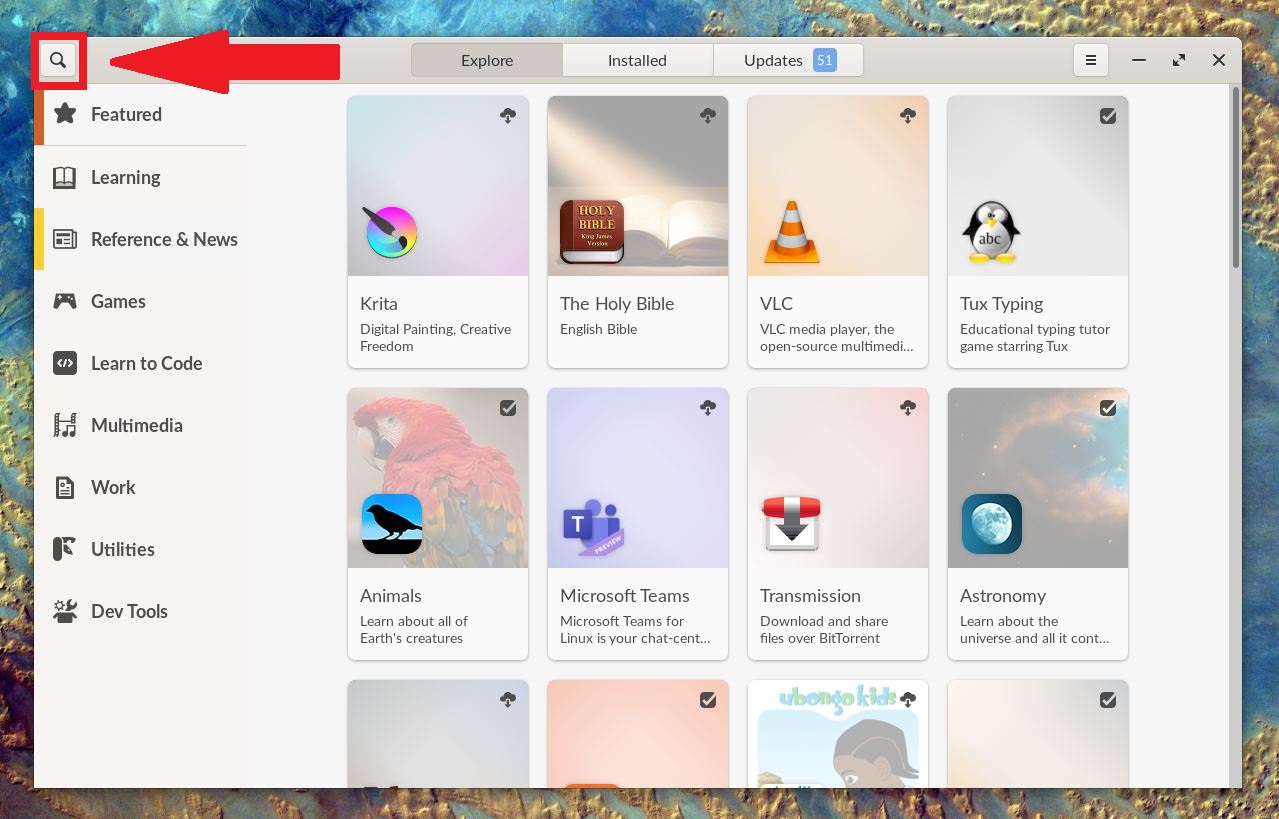1279x819 pixels.
Task: Minimize the app center window
Action: click(x=1138, y=60)
